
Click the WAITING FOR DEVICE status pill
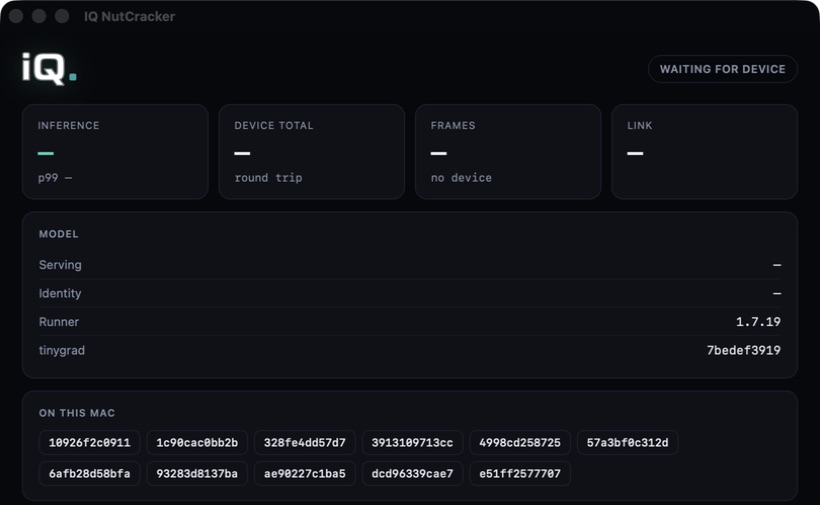(x=722, y=69)
